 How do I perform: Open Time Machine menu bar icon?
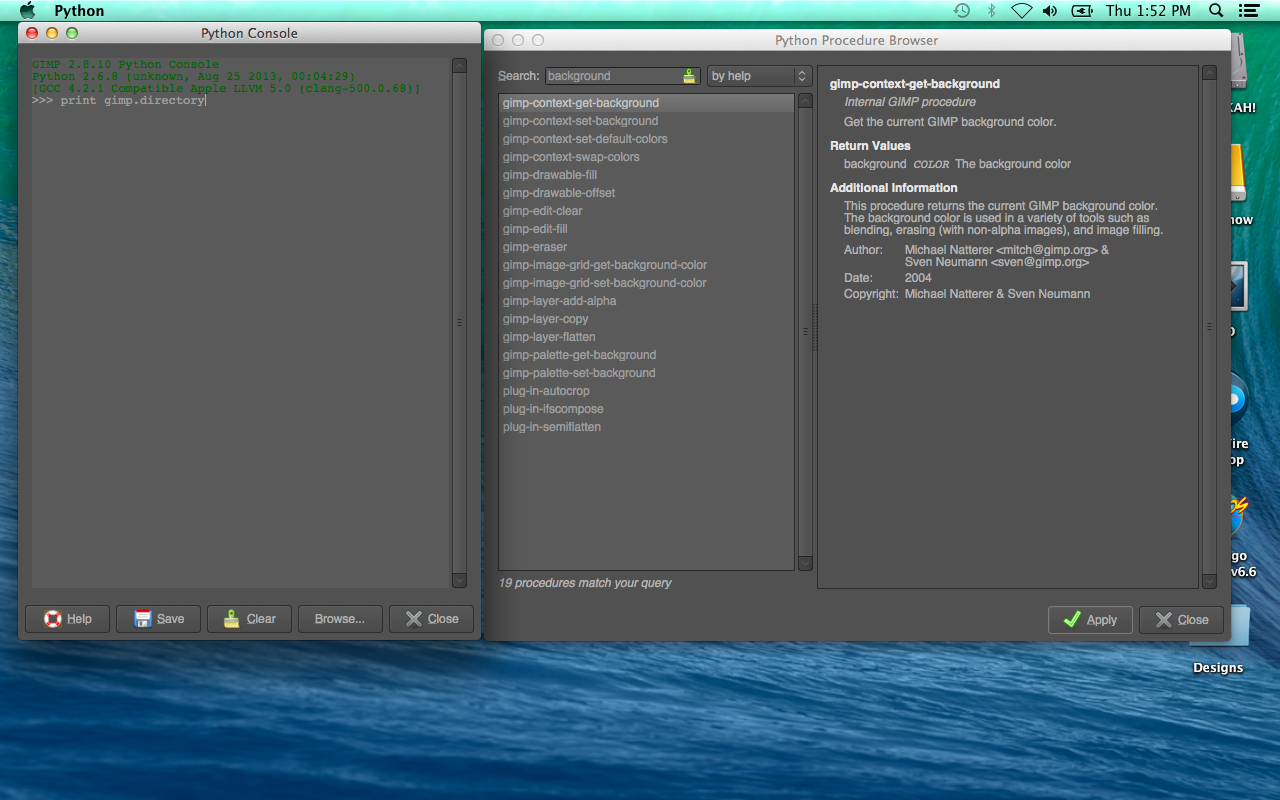click(x=961, y=11)
